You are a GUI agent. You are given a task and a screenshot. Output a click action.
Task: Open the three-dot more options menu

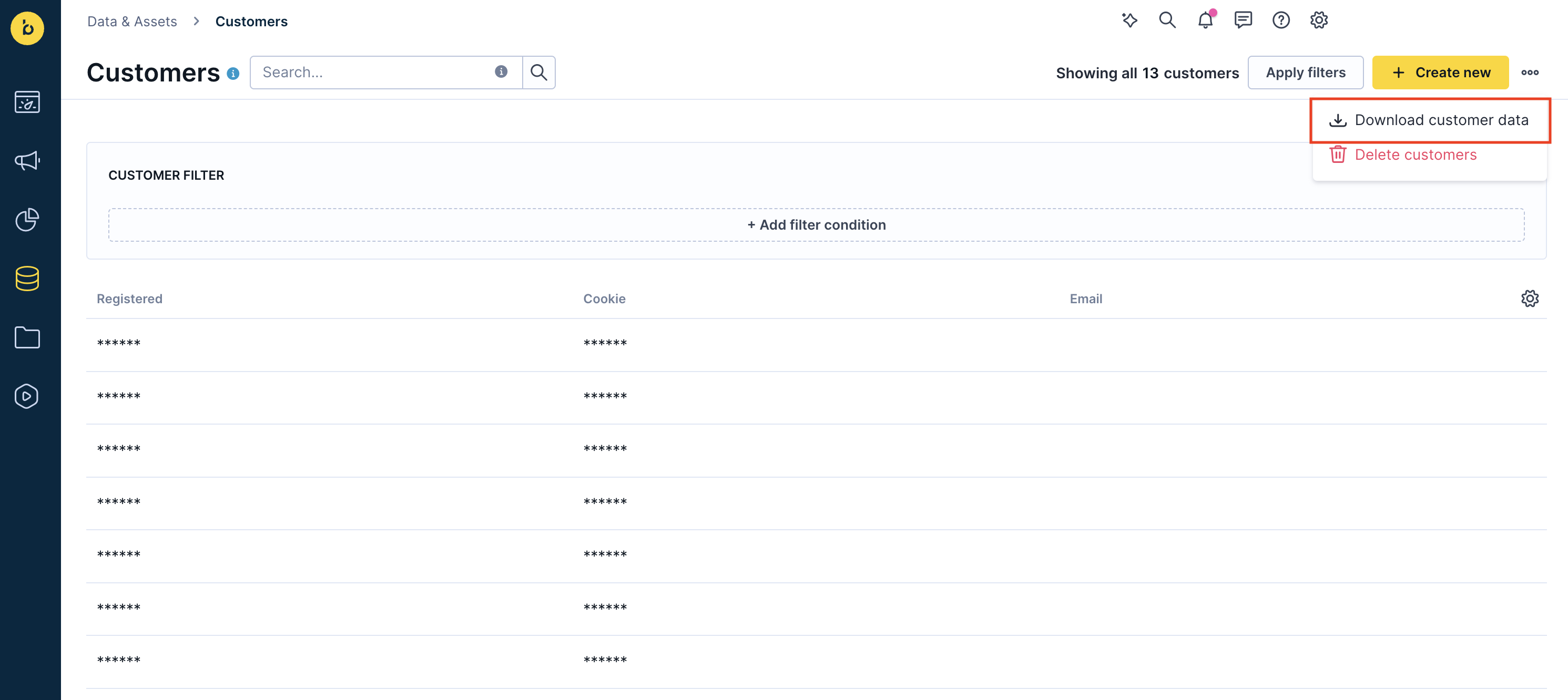1530,73
